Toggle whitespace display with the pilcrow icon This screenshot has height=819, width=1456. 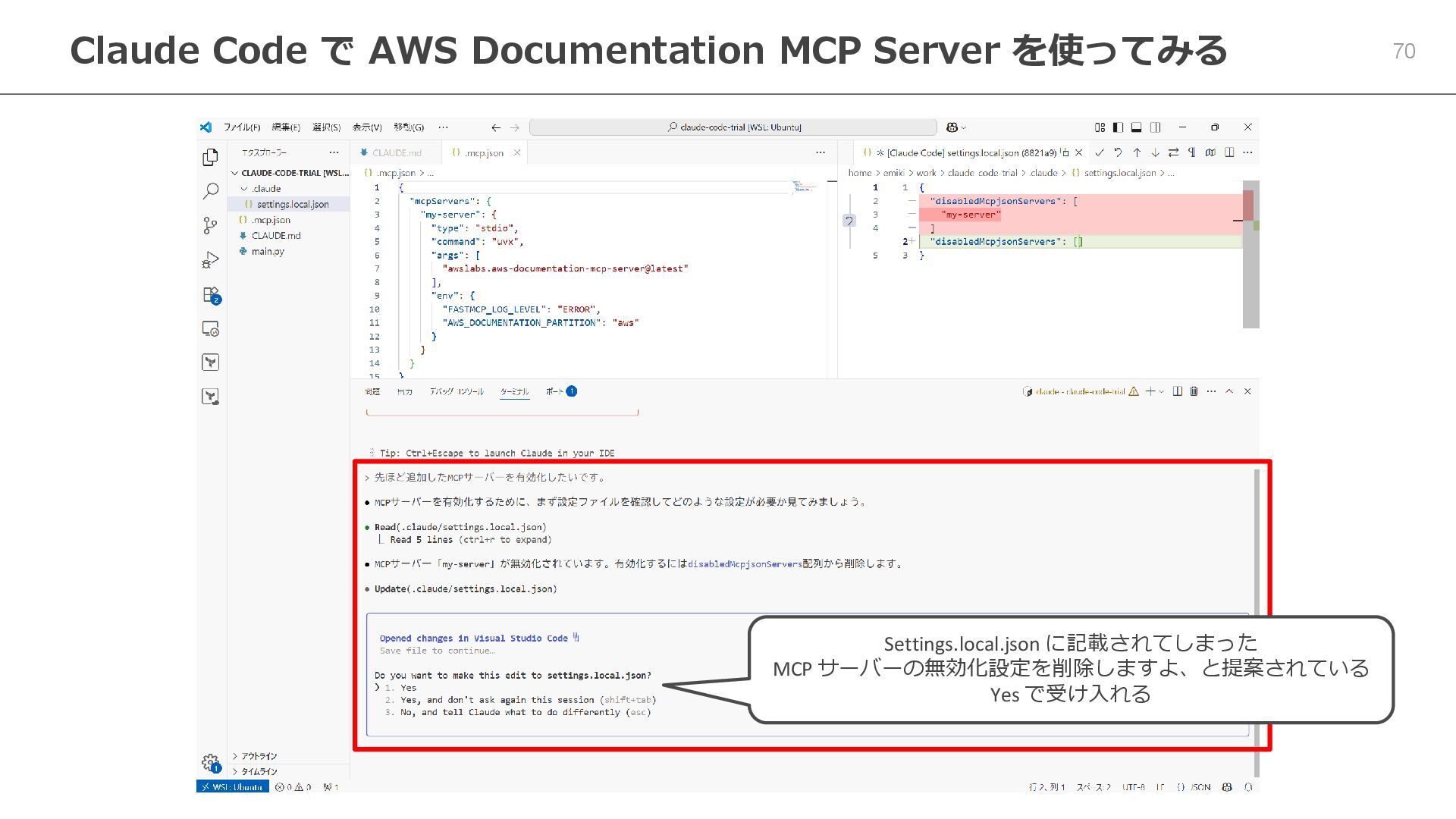click(x=1192, y=152)
